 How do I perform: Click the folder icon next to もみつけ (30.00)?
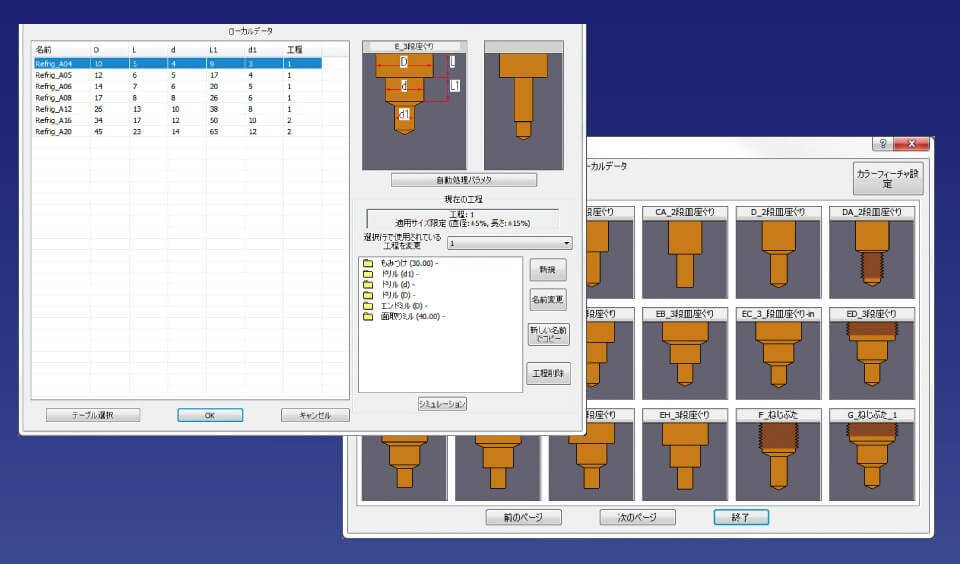pyautogui.click(x=368, y=263)
